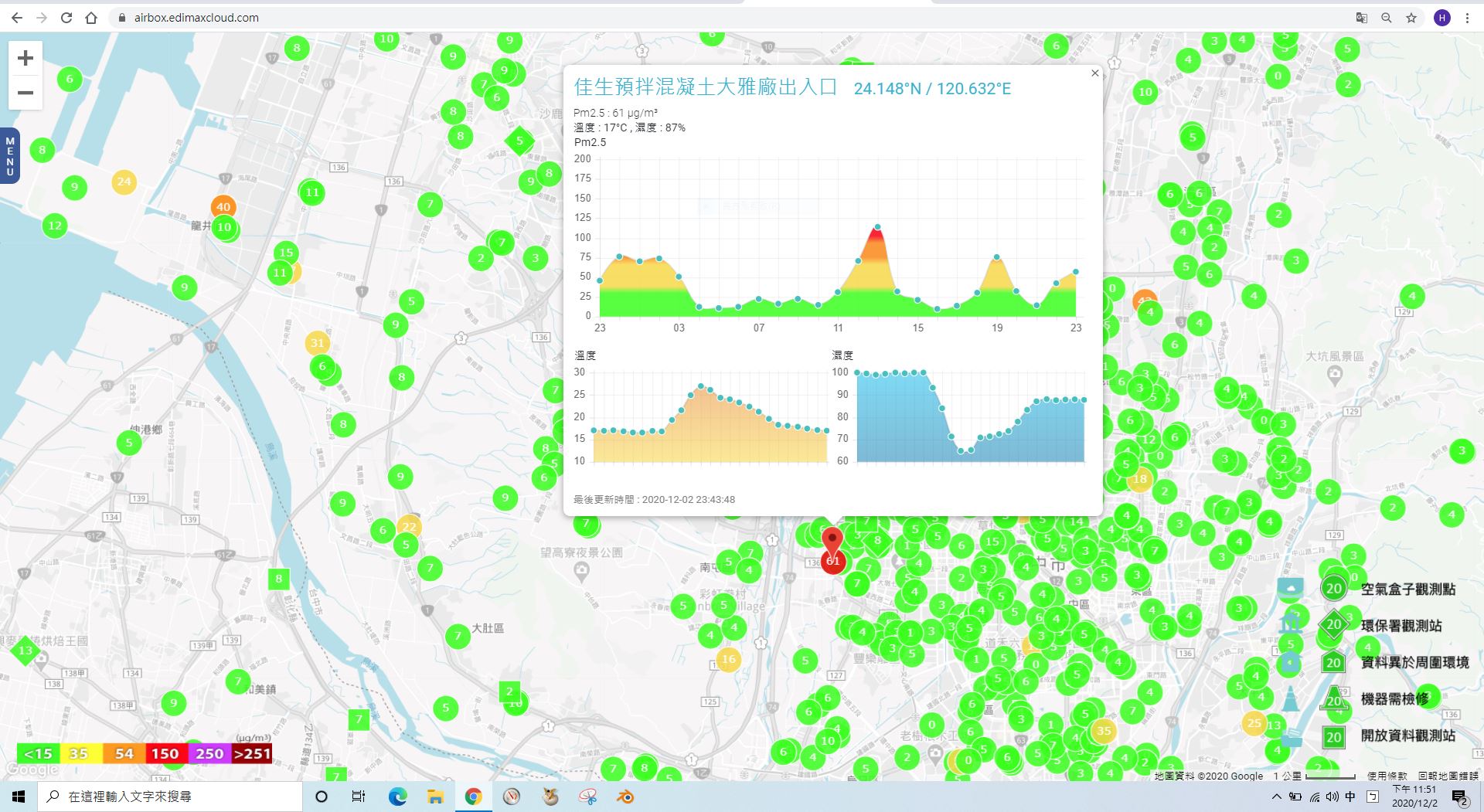Focus the Windows taskbar search box
The width and height of the screenshot is (1484, 812).
coord(170,797)
